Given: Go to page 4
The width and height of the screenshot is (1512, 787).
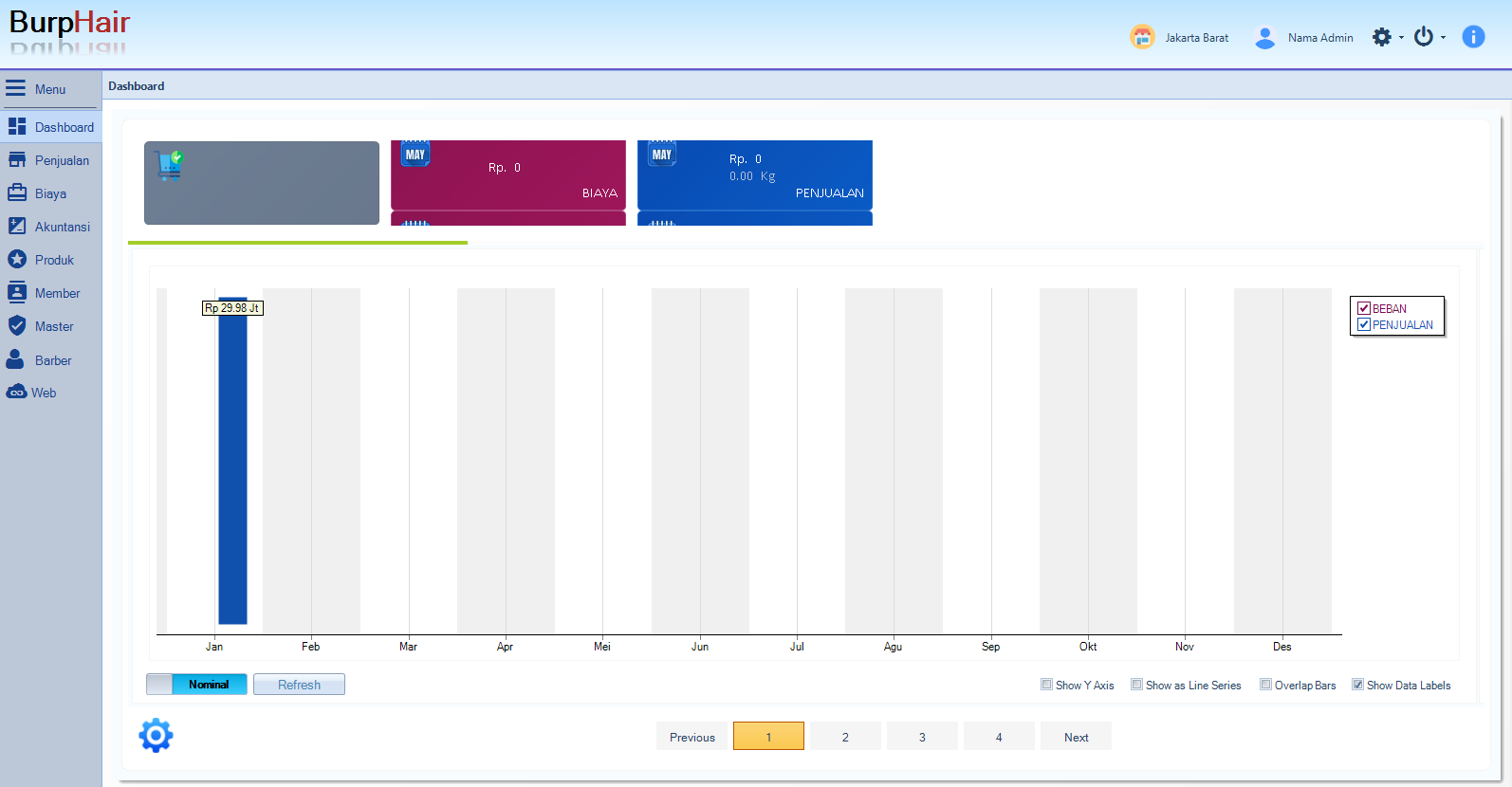Looking at the screenshot, I should pos(999,737).
